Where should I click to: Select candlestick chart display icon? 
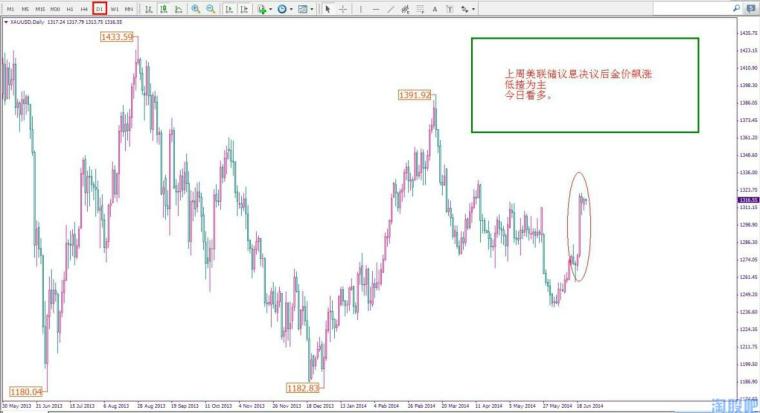[x=164, y=9]
